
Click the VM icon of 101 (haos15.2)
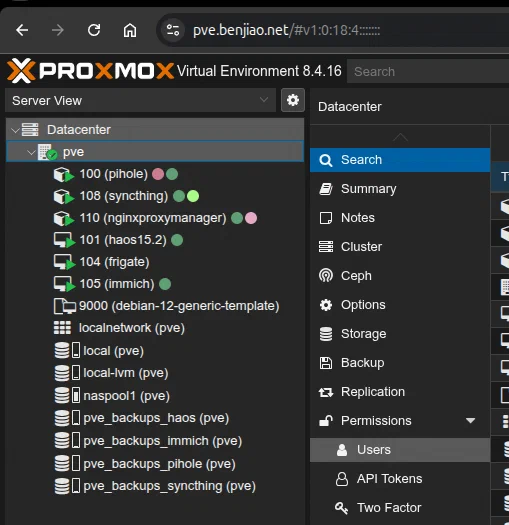click(64, 240)
